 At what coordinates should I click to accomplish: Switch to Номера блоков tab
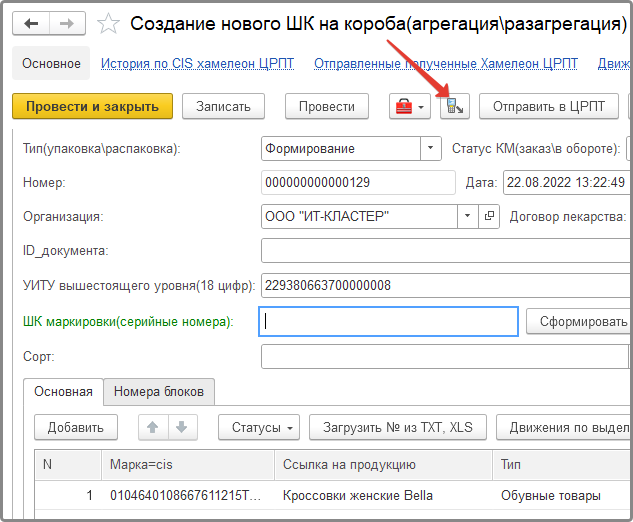(x=159, y=391)
